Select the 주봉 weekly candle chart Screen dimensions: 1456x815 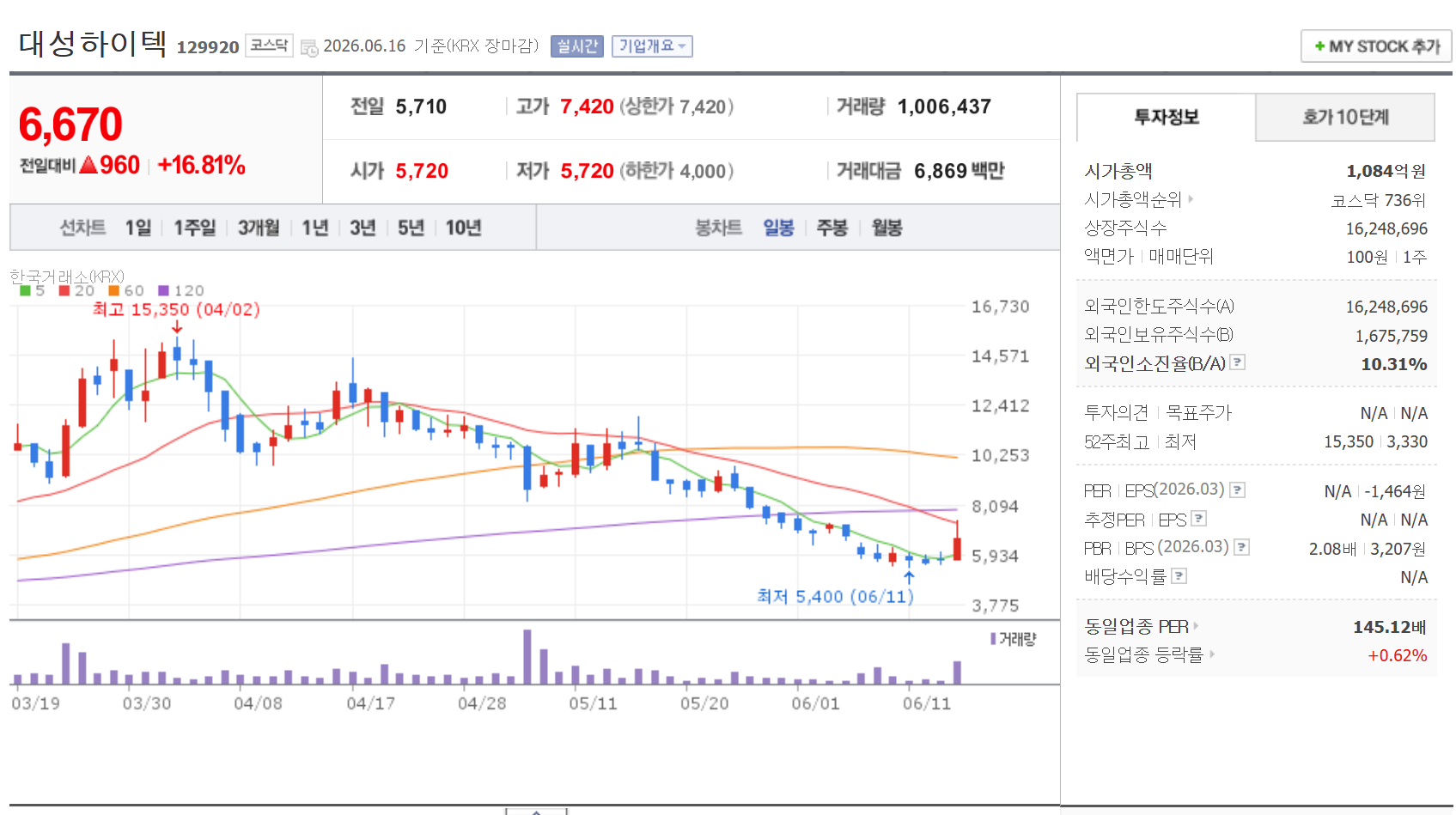[832, 228]
